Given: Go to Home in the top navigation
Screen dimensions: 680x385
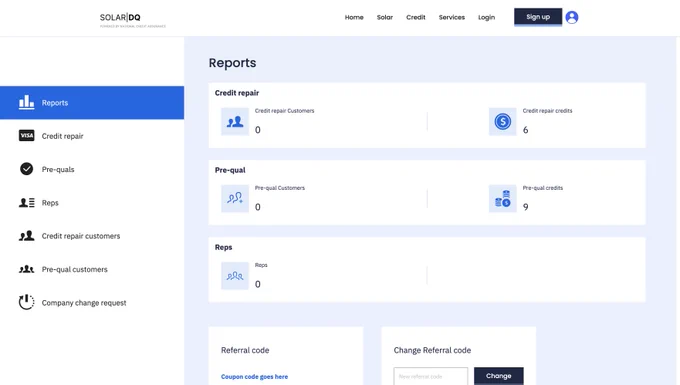Looking at the screenshot, I should pyautogui.click(x=354, y=17).
